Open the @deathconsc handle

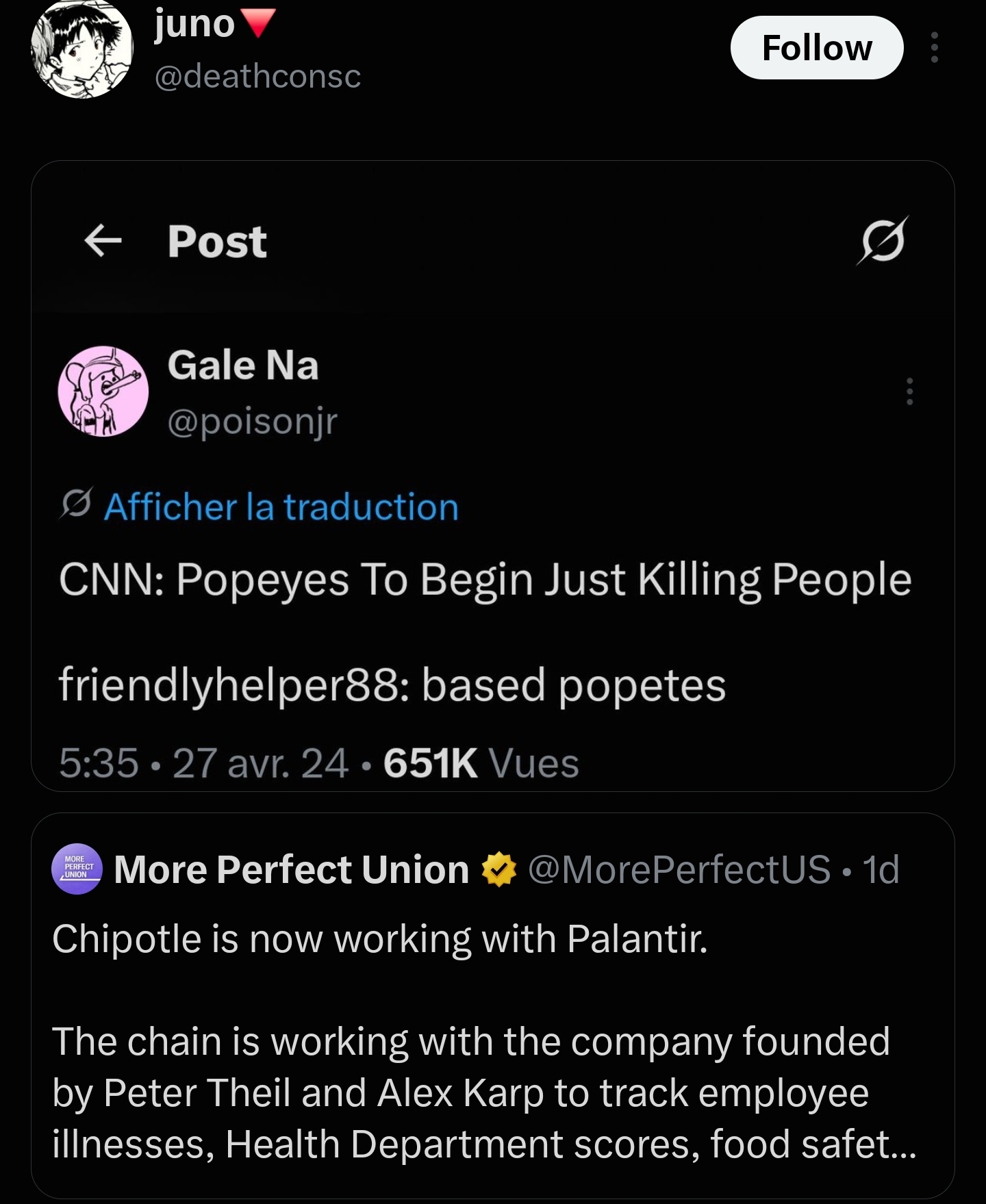point(257,75)
